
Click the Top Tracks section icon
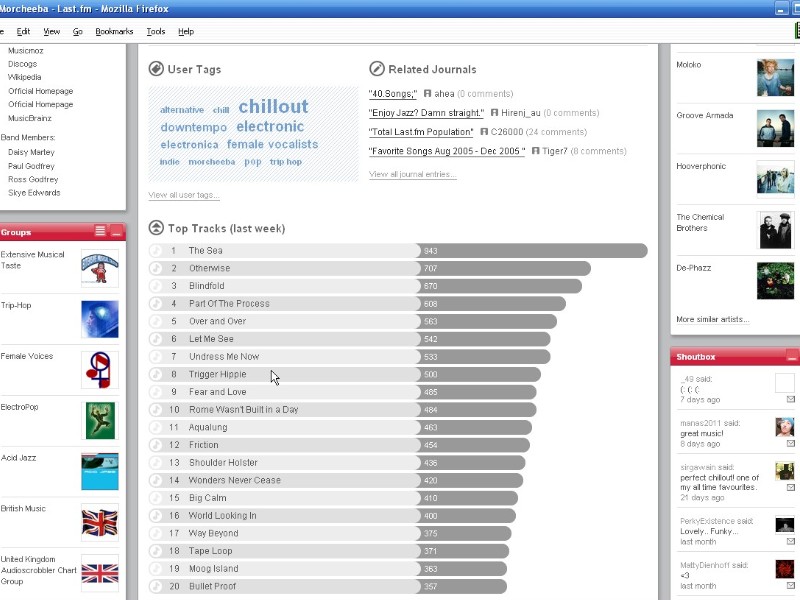click(156, 228)
